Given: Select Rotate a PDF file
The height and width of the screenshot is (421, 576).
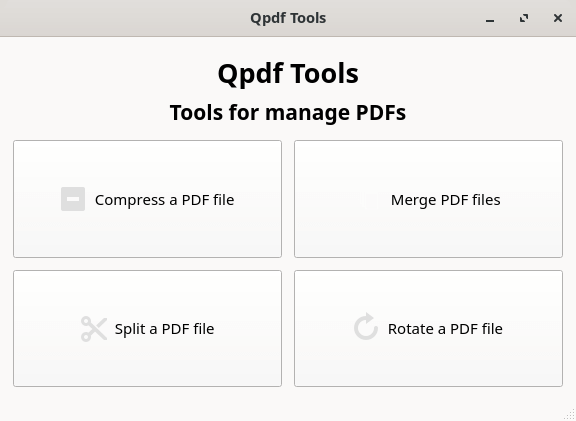Looking at the screenshot, I should point(428,328).
